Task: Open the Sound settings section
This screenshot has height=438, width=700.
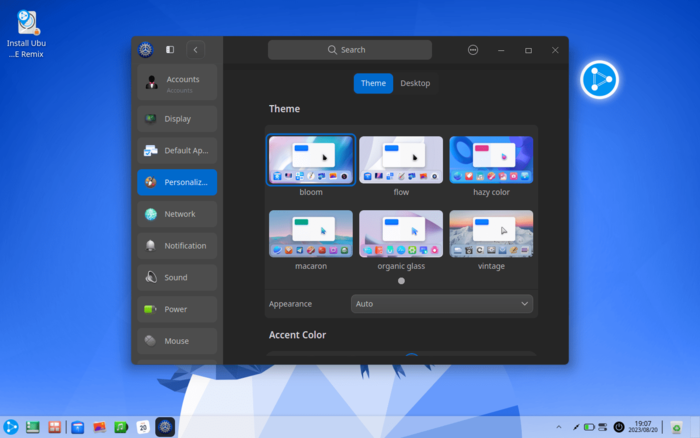Action: pyautogui.click(x=177, y=277)
